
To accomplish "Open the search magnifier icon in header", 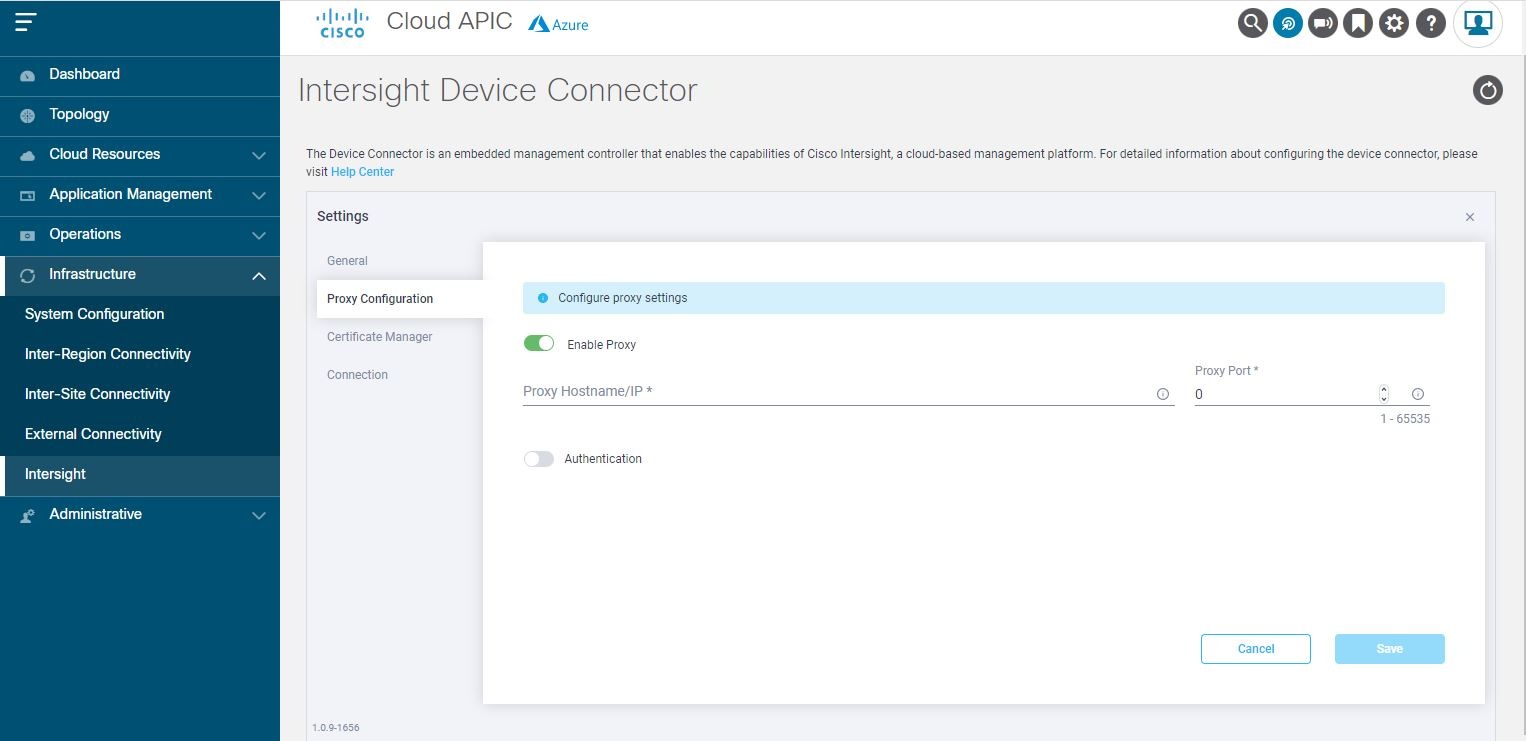I will pyautogui.click(x=1252, y=23).
